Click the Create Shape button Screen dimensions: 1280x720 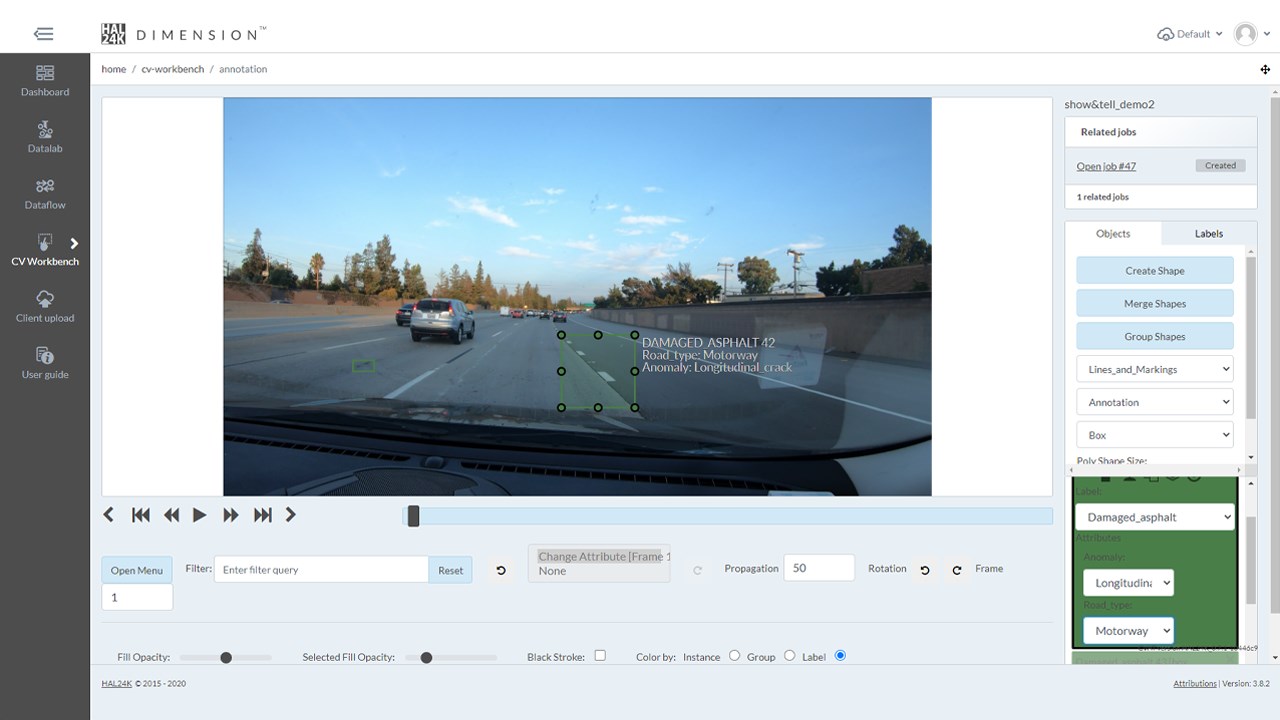coord(1155,270)
